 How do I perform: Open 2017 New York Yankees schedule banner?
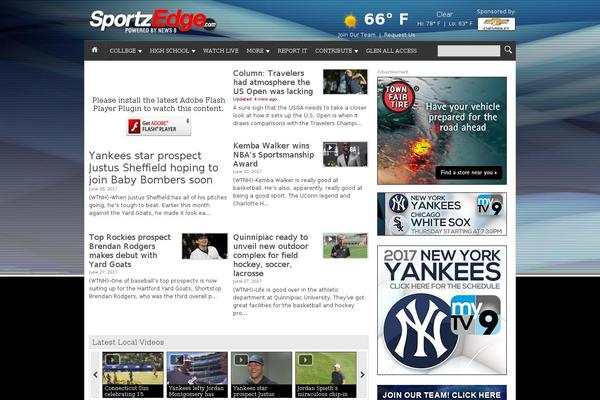tap(442, 310)
